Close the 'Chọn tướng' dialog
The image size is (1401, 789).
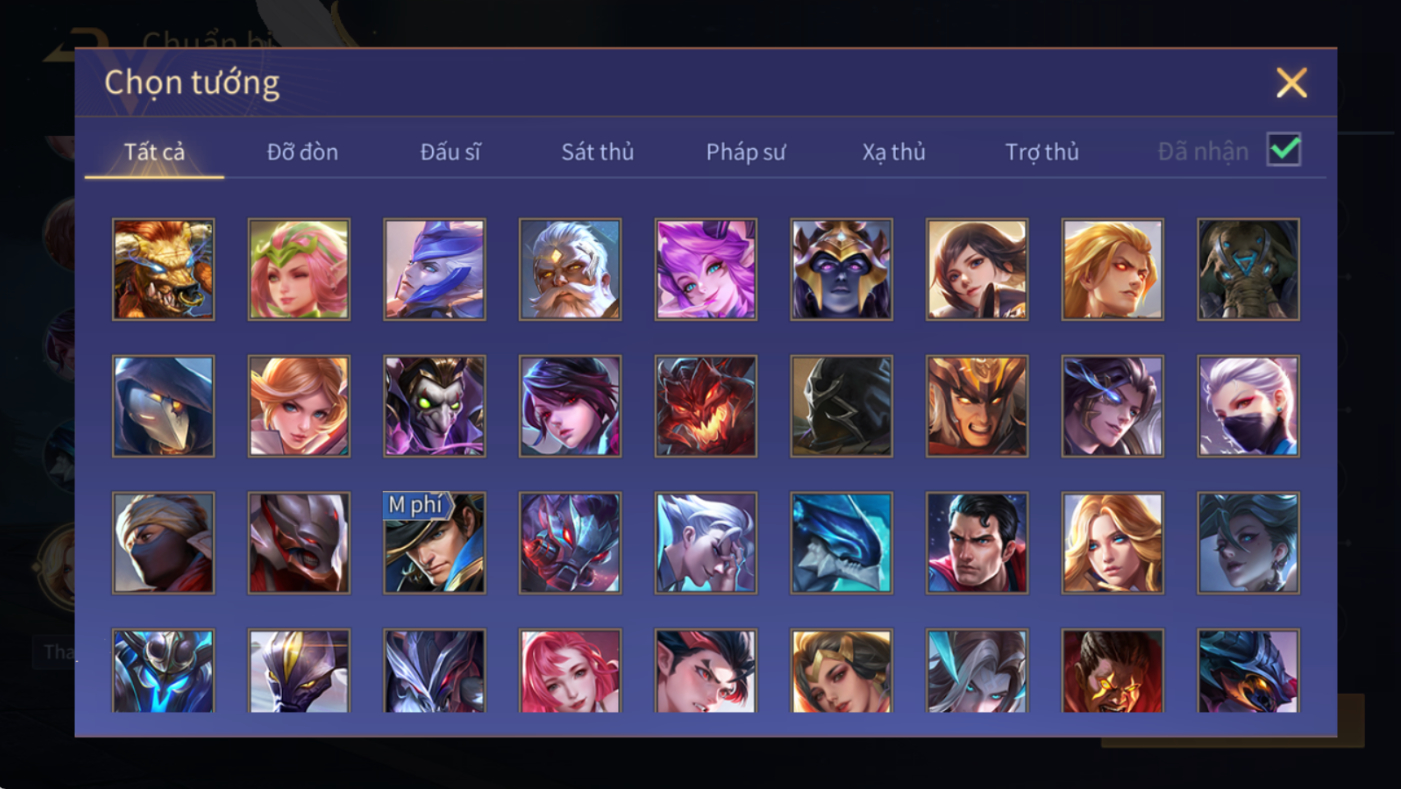tap(1292, 82)
